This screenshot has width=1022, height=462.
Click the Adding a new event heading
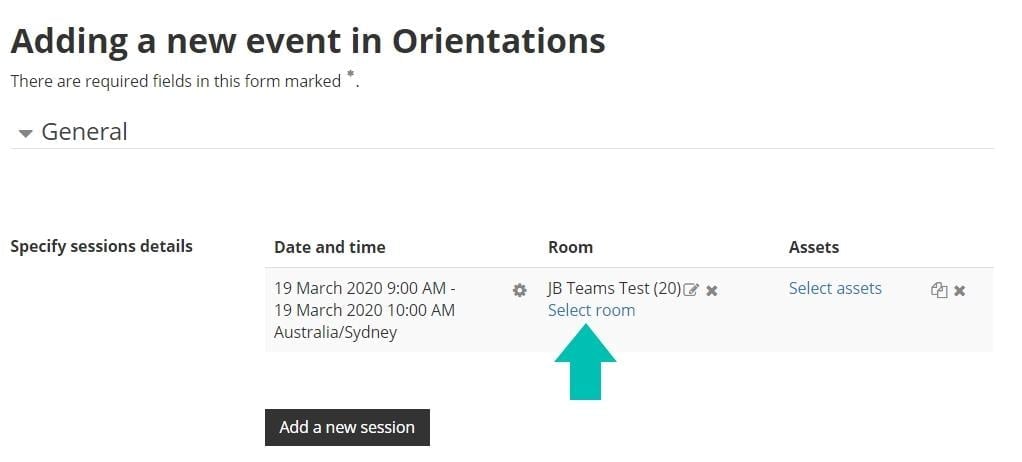tap(307, 41)
